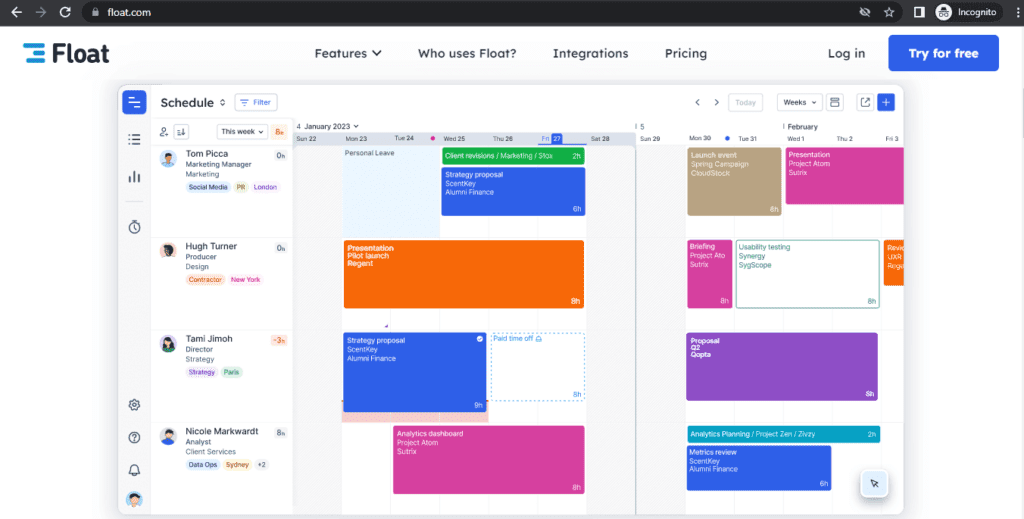Select the tan Launch event block
This screenshot has width=1024, height=519.
click(734, 181)
